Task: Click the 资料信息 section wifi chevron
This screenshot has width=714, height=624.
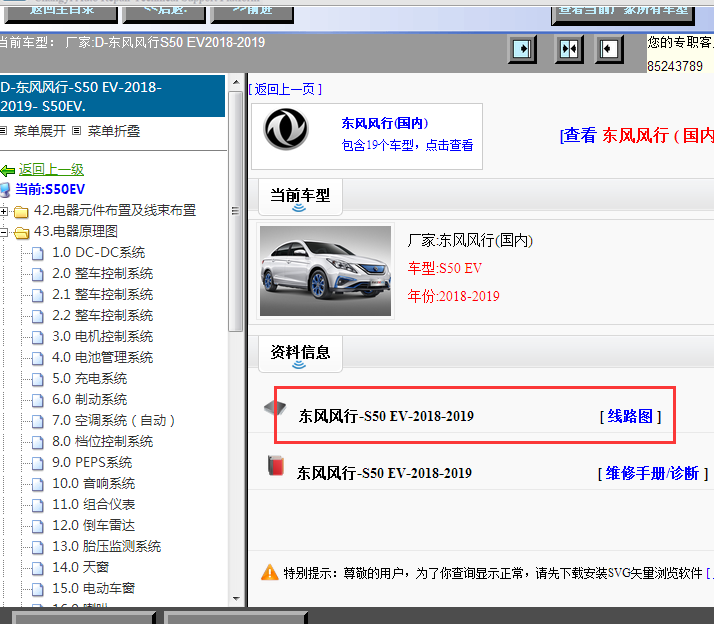Action: [x=299, y=365]
